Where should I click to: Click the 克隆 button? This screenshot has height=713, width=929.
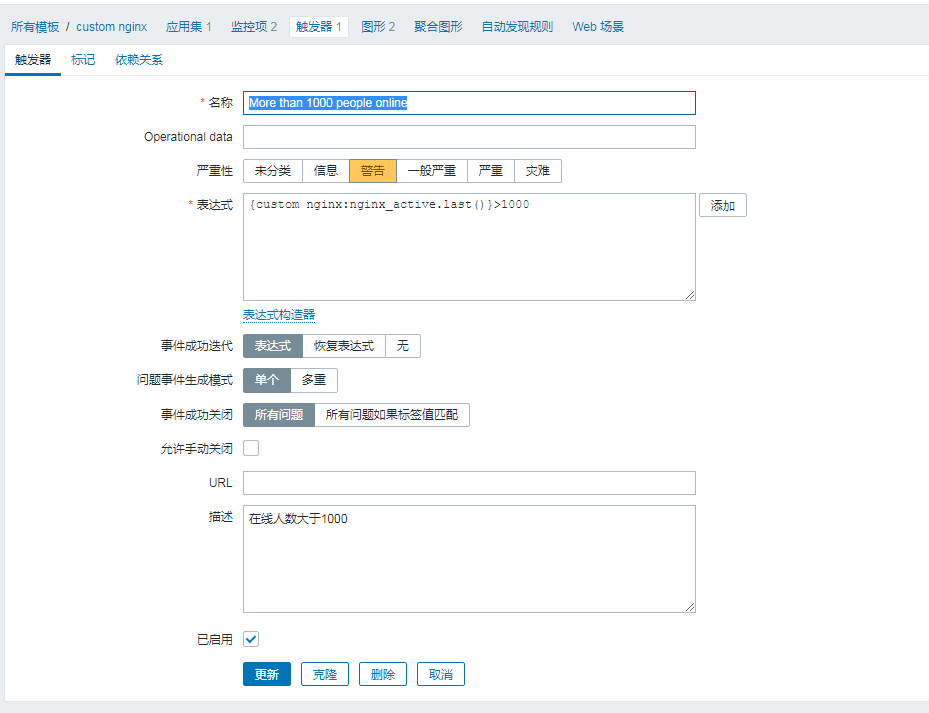[325, 675]
